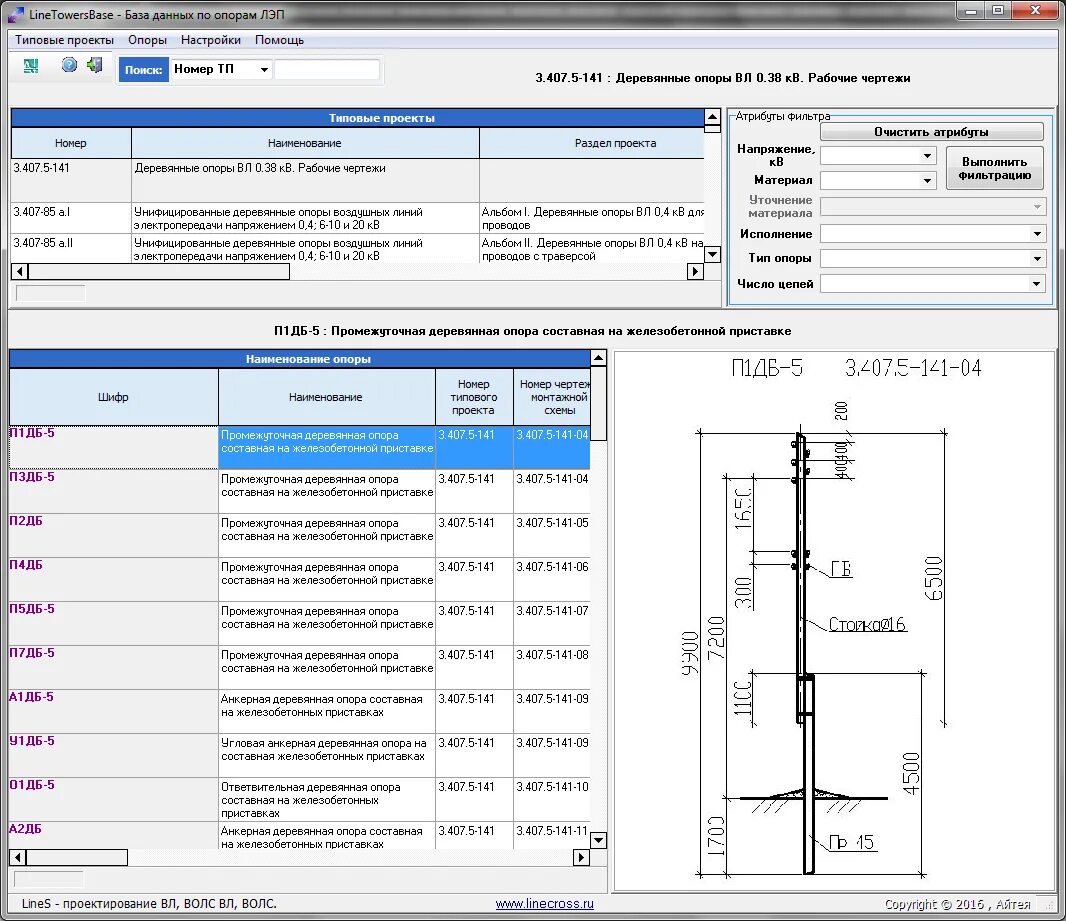Viewport: 1066px width, 921px height.
Task: Click the exit door toolbar icon
Action: 94,65
